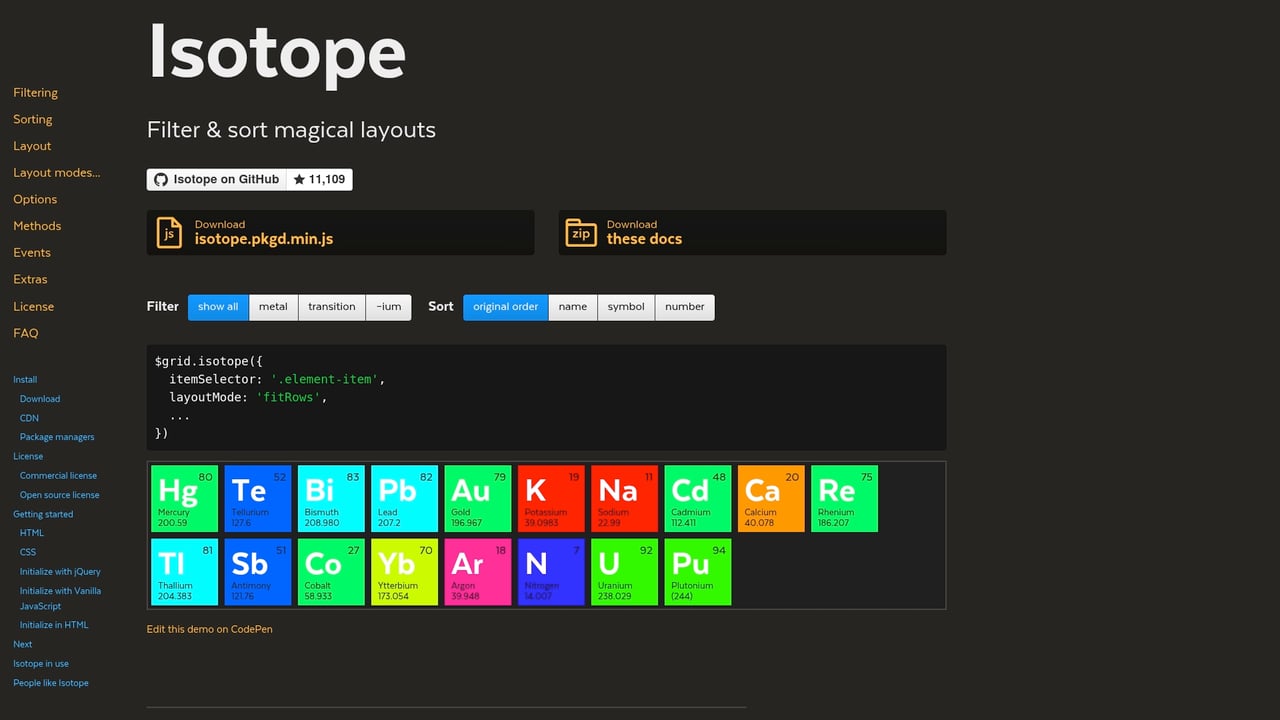Enable the metal filter
Screen dimensions: 1280x720
tap(273, 307)
